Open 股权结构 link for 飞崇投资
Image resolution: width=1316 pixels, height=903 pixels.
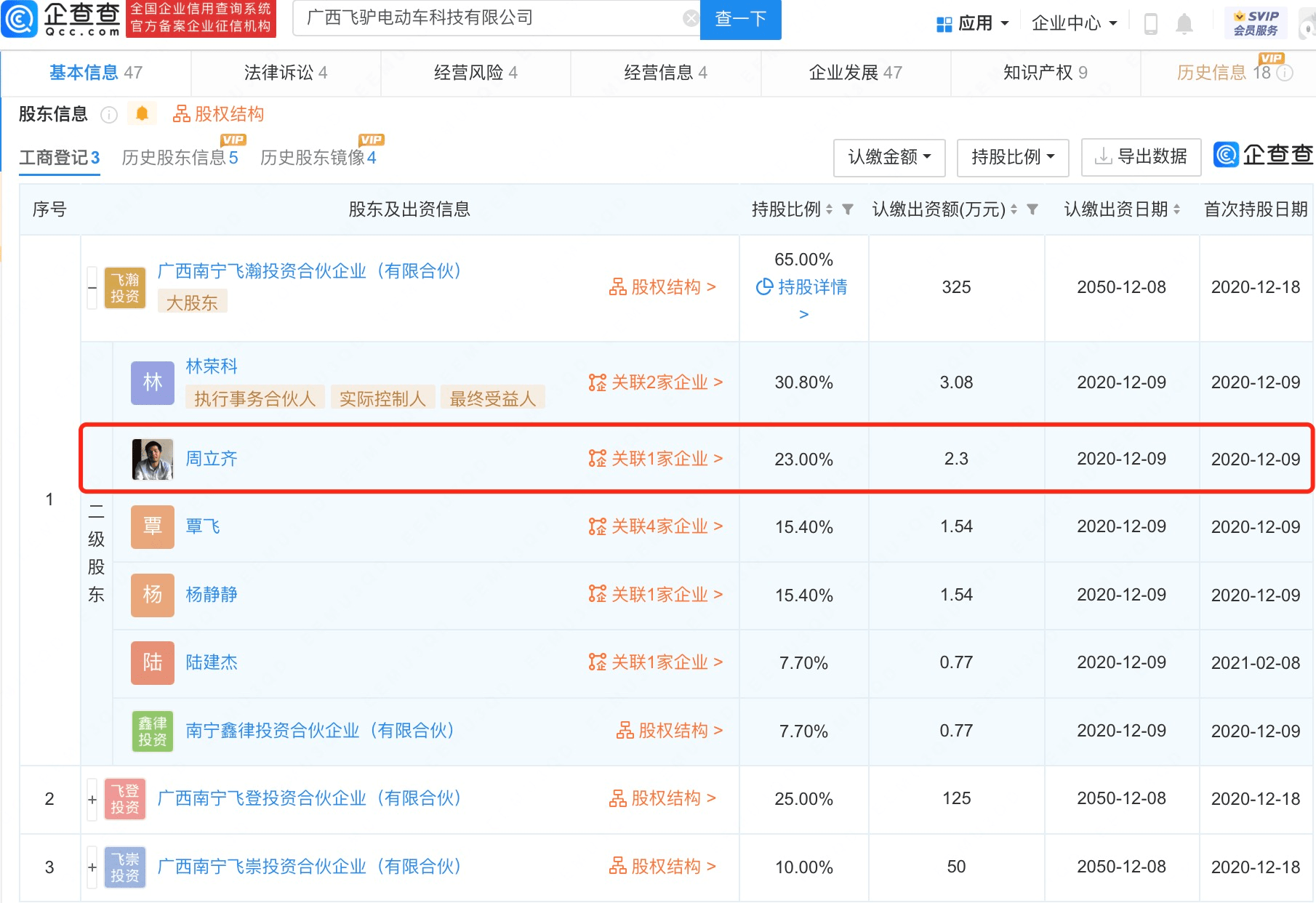(662, 867)
